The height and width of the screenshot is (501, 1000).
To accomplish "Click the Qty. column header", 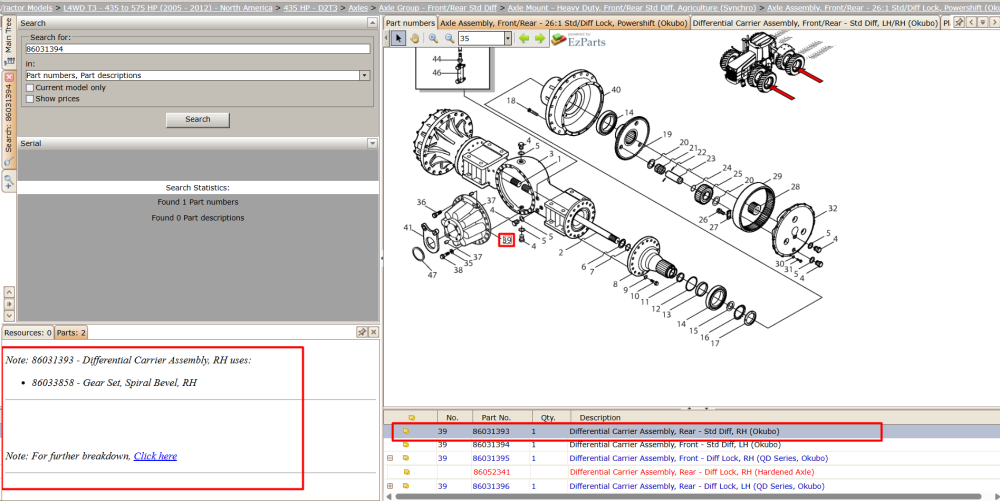I will pos(548,418).
